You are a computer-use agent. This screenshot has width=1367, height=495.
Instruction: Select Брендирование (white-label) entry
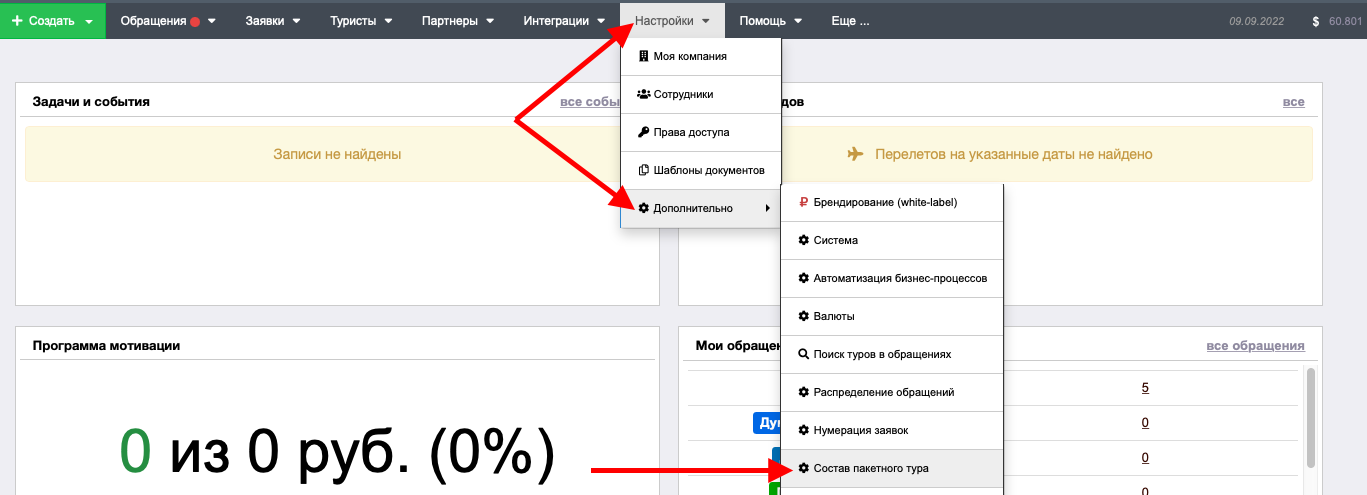(892, 202)
